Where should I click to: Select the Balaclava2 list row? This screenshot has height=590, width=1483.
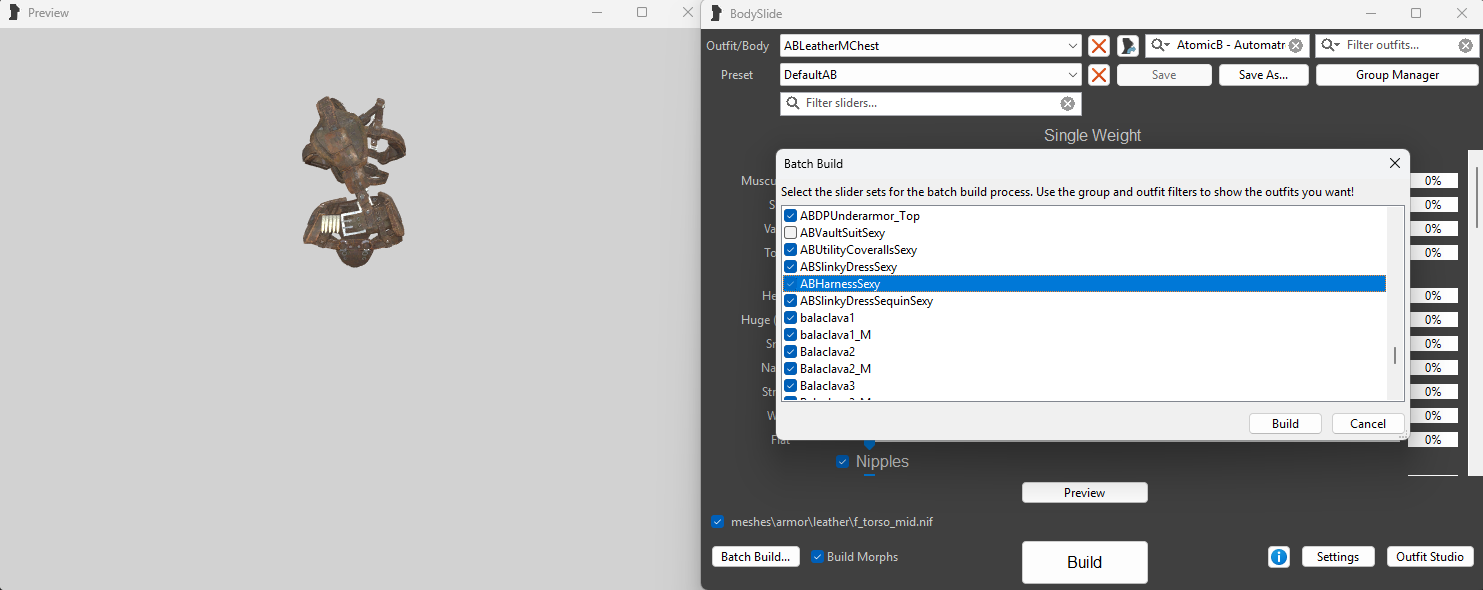click(x=1085, y=352)
